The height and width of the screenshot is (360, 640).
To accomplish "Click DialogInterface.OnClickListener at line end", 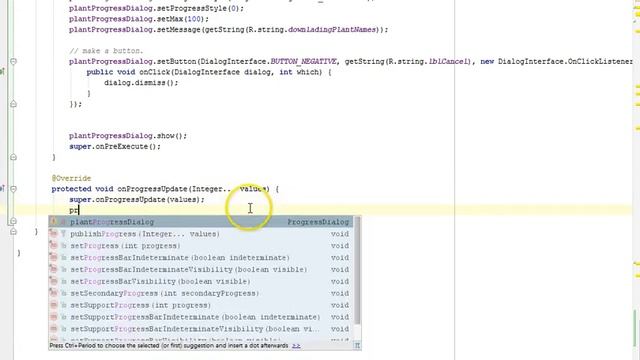I will coord(565,62).
